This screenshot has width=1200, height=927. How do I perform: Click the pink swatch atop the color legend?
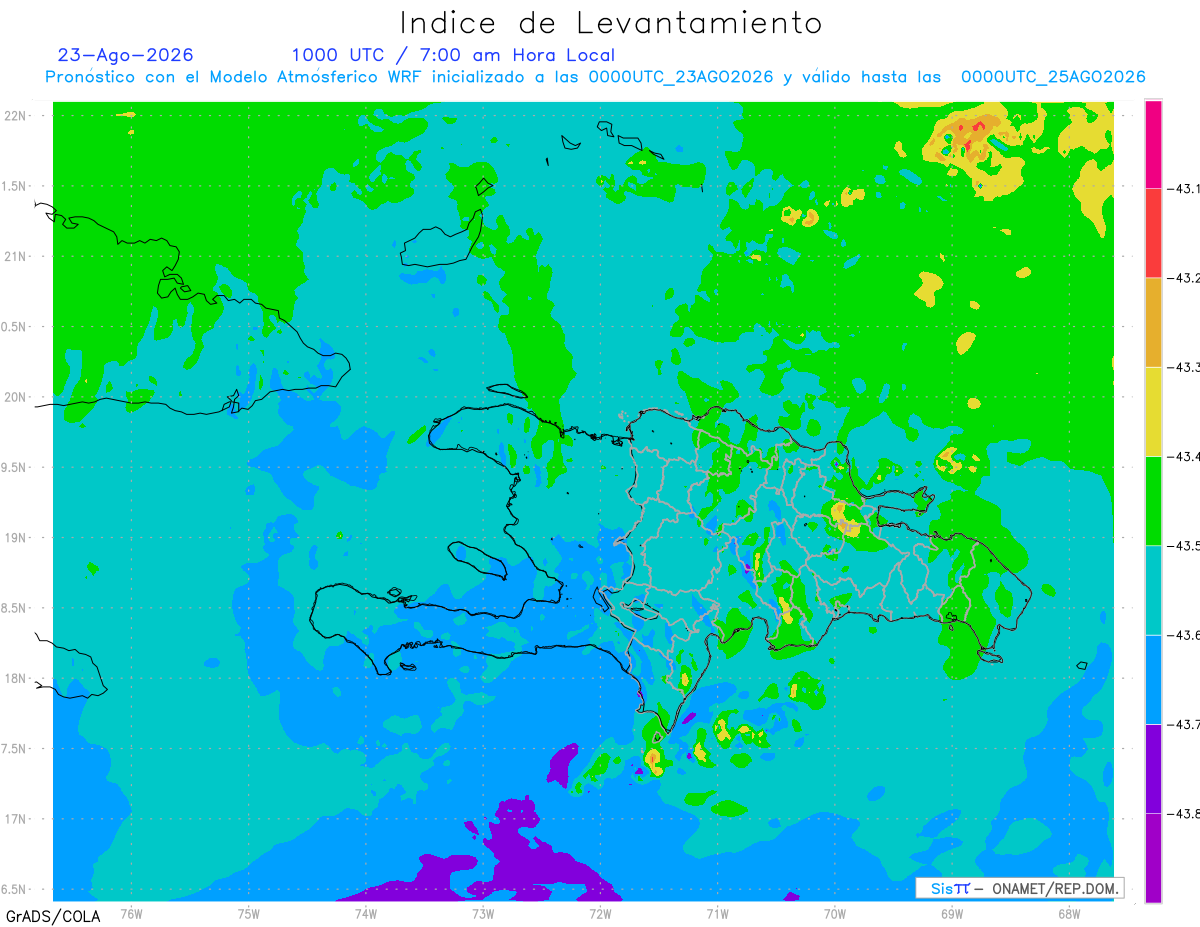[x=1153, y=143]
